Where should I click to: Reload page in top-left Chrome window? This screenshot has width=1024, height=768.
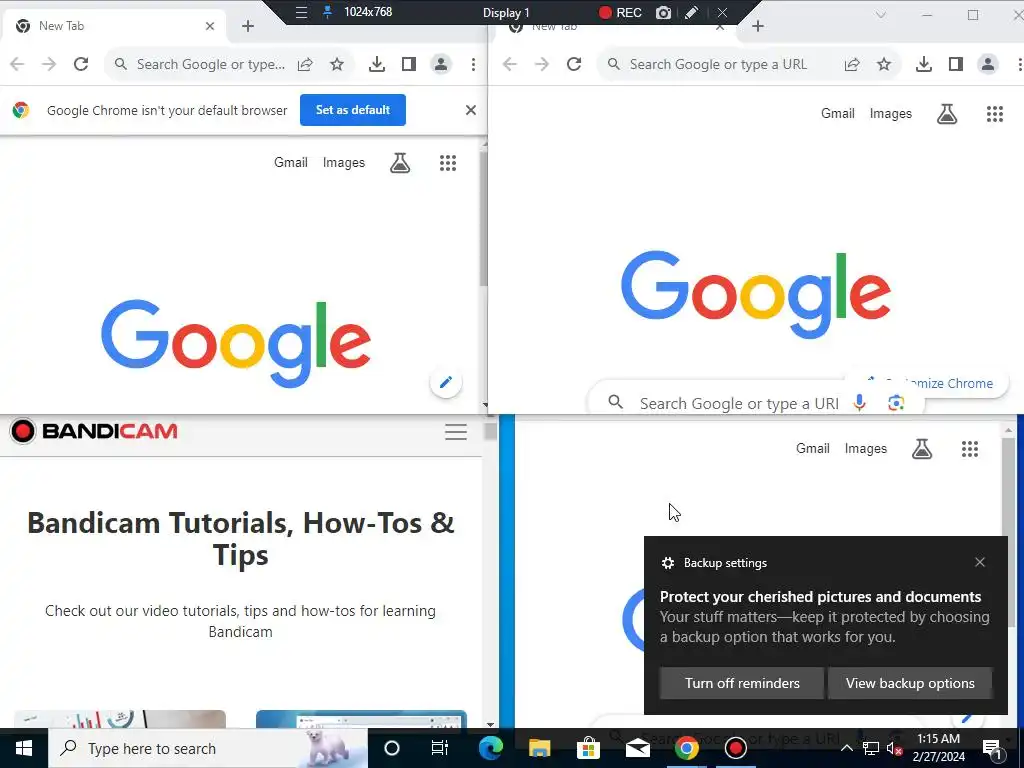tap(81, 64)
